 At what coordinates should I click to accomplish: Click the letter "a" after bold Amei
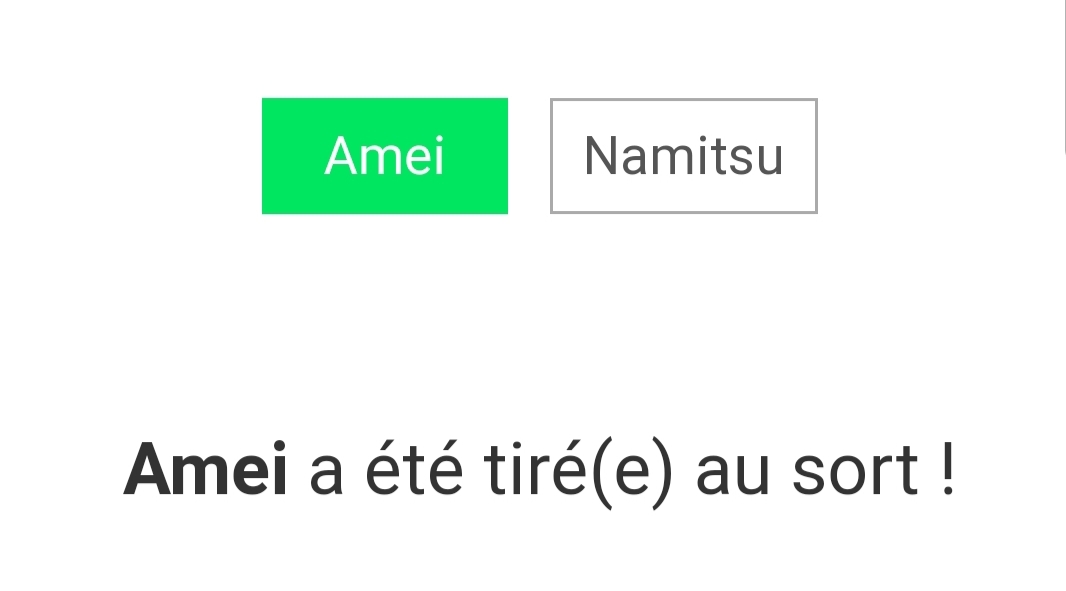click(x=326, y=472)
